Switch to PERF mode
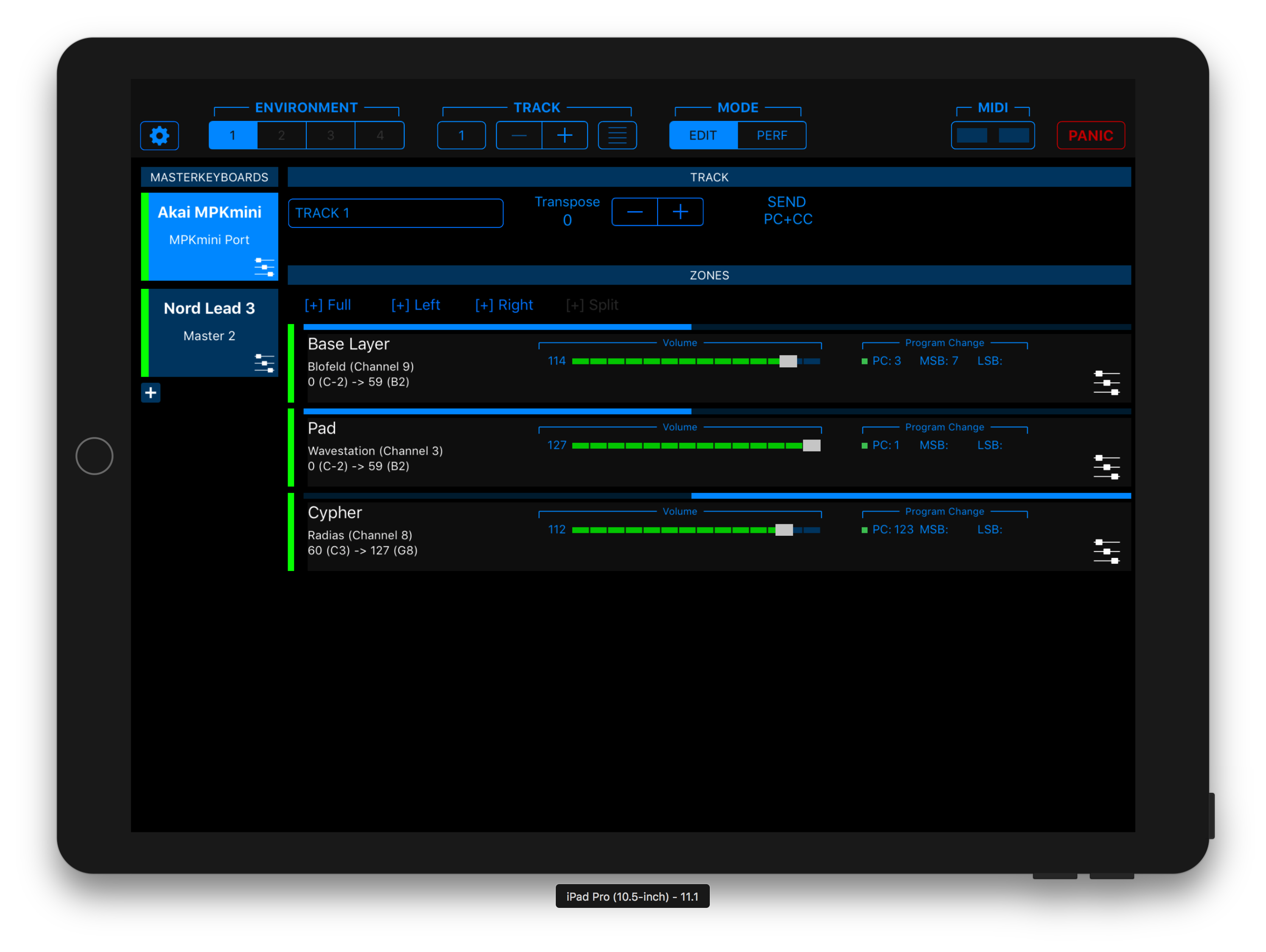 click(771, 136)
